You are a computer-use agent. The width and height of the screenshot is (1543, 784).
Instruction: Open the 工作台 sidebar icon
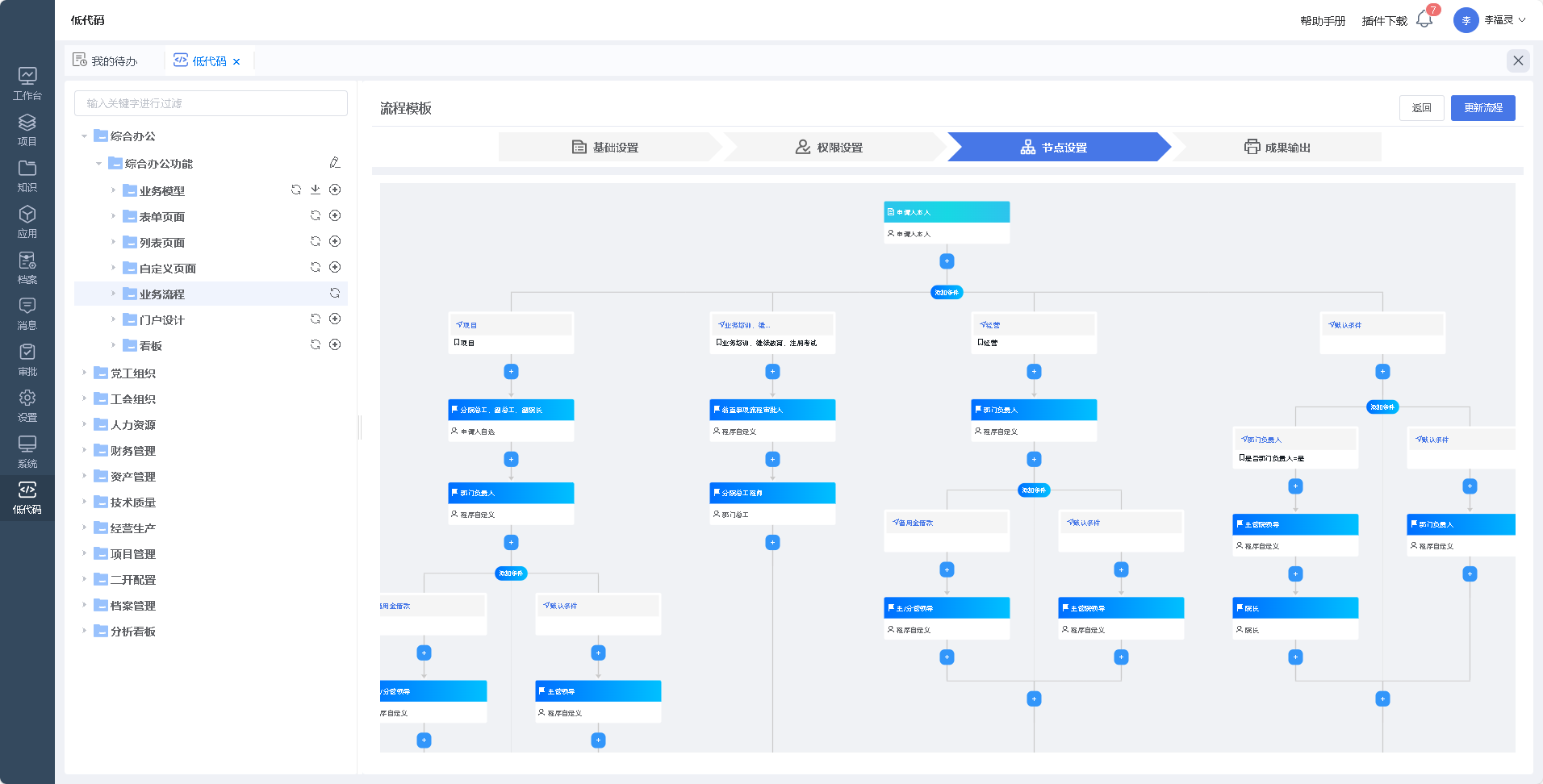point(27,84)
